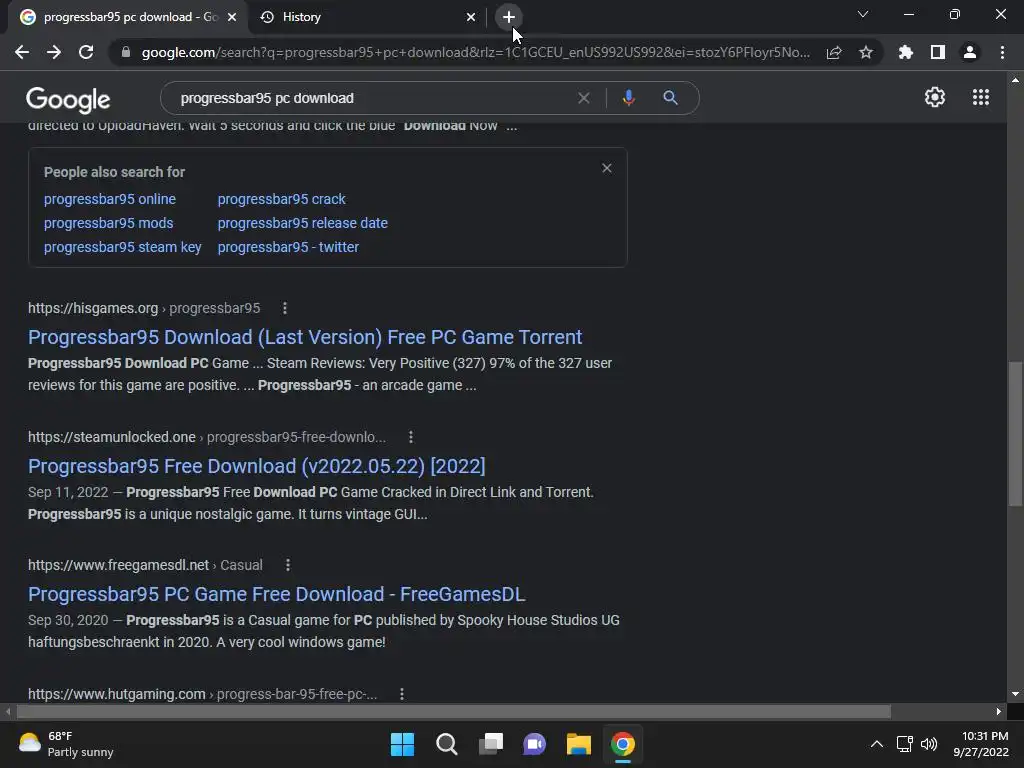The width and height of the screenshot is (1024, 768).
Task: Open File Explorer from taskbar
Action: pyautogui.click(x=579, y=744)
